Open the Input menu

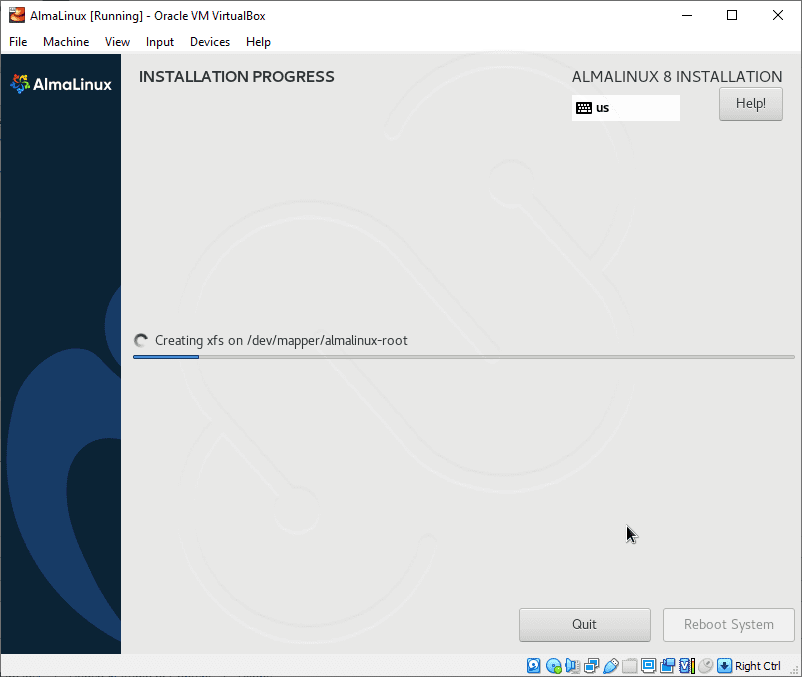[160, 42]
